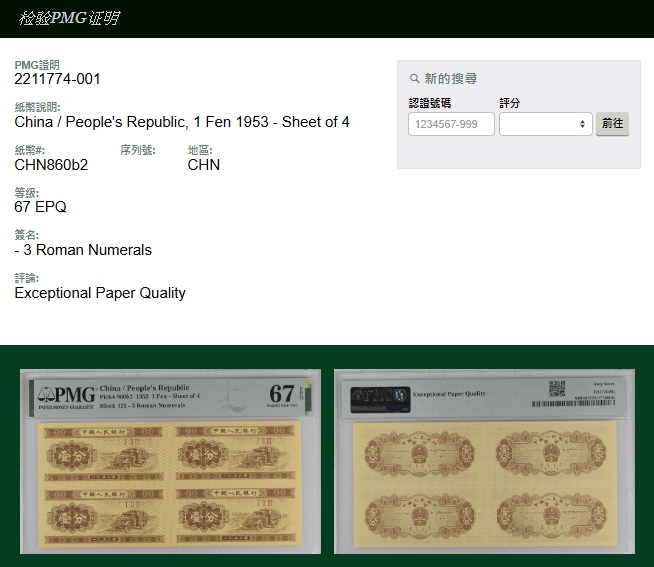Open the back image of the graded banknote sheet
The width and height of the screenshot is (654, 567).
484,461
